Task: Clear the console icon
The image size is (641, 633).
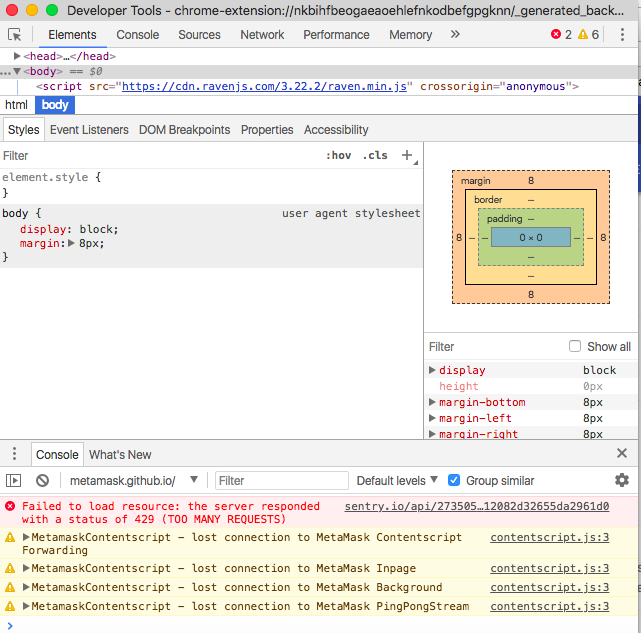Action: pyautogui.click(x=42, y=480)
